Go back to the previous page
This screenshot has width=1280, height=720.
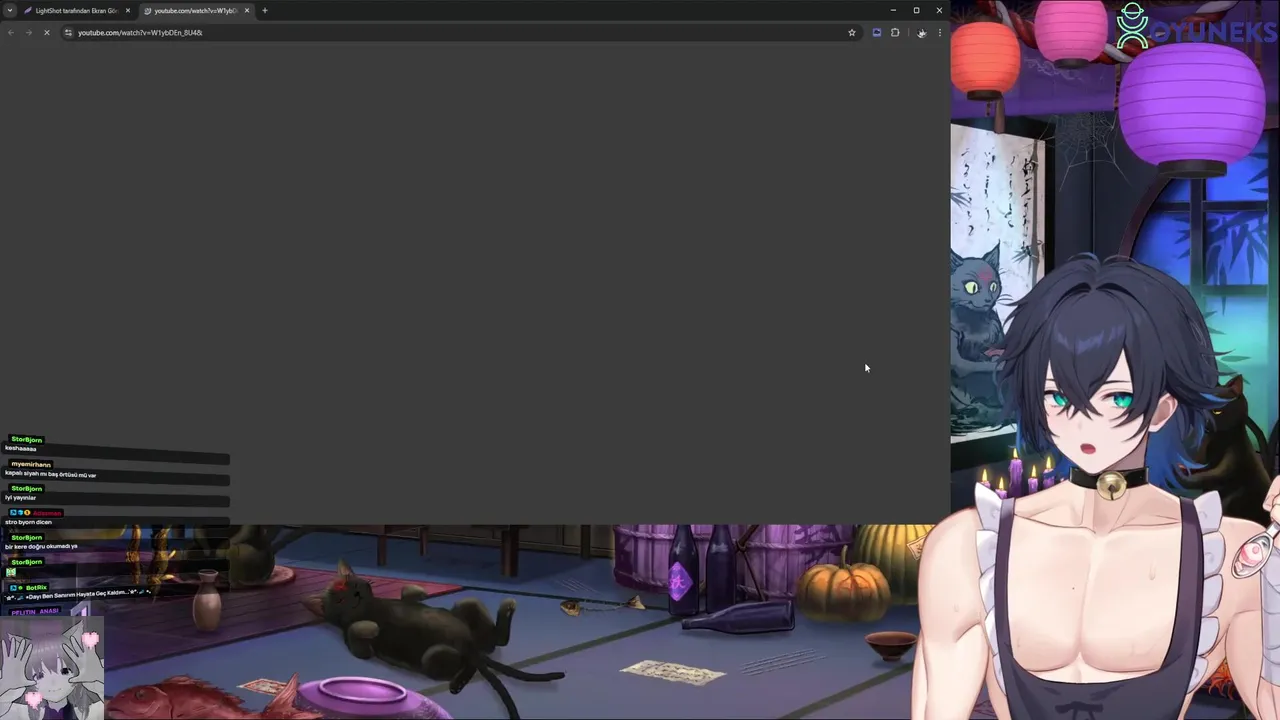click(x=11, y=33)
